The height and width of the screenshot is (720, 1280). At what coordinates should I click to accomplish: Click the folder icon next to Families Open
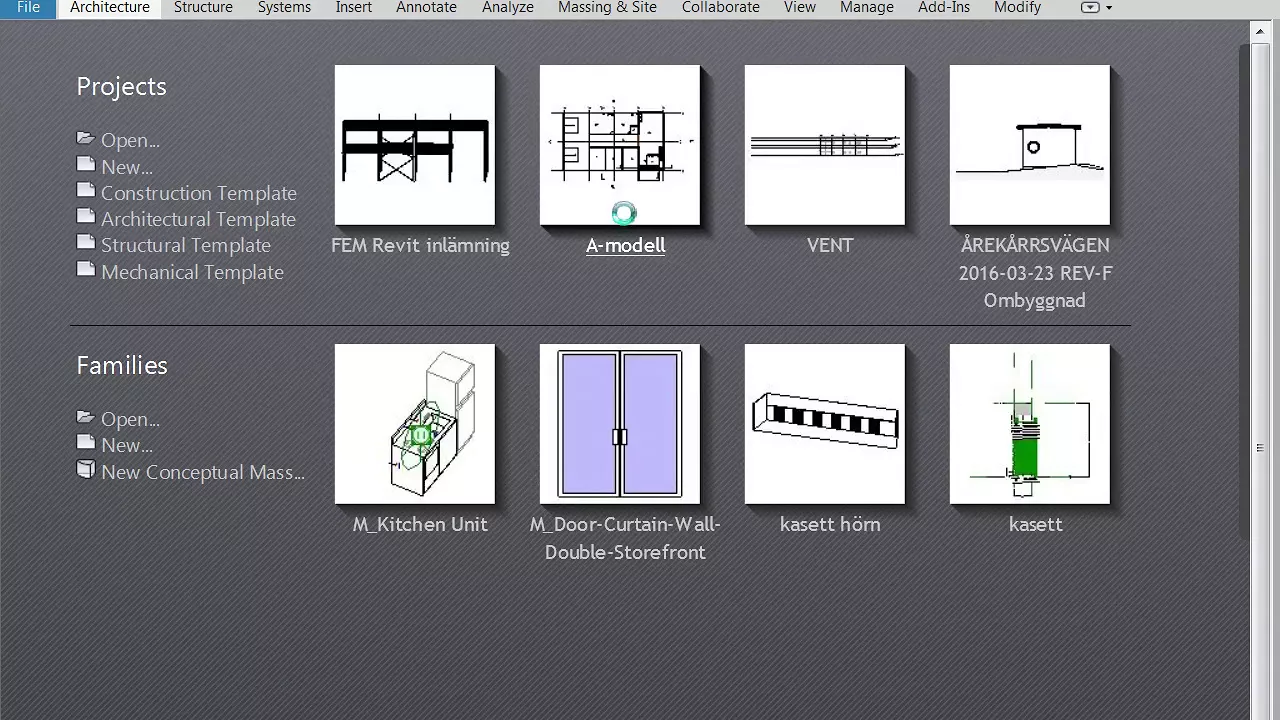pyautogui.click(x=86, y=417)
